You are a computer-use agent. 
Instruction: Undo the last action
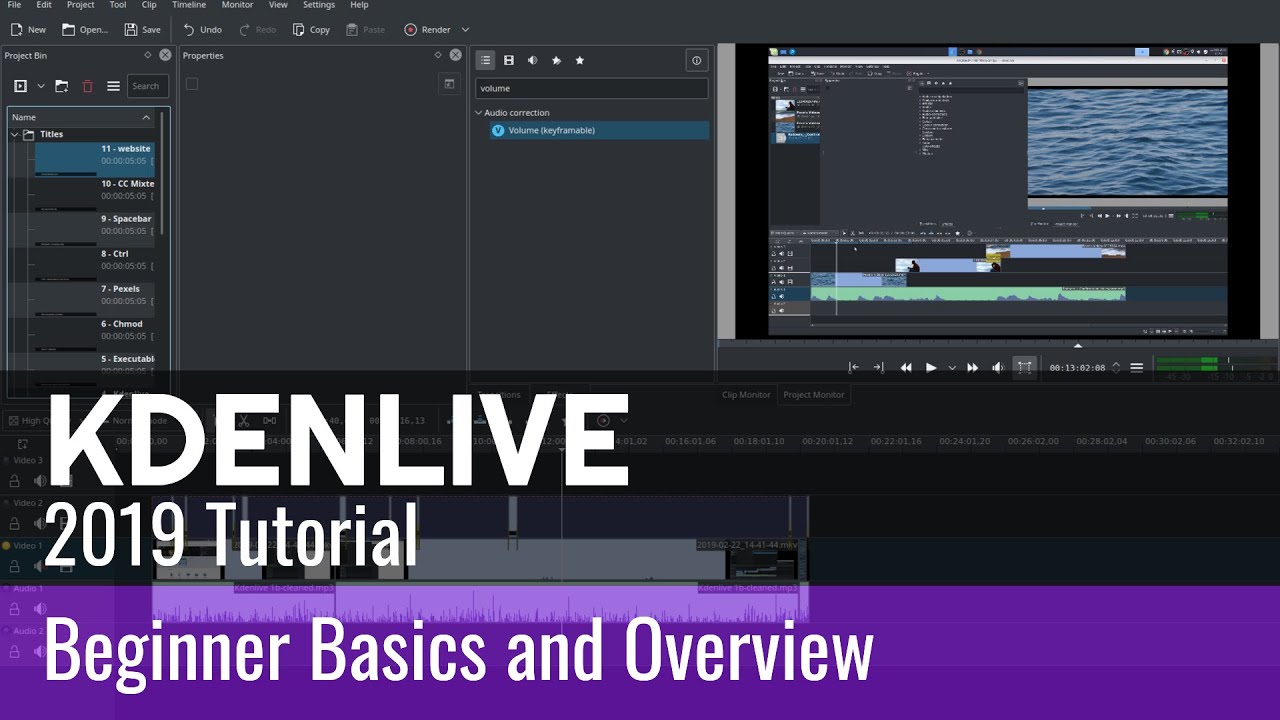click(x=202, y=30)
